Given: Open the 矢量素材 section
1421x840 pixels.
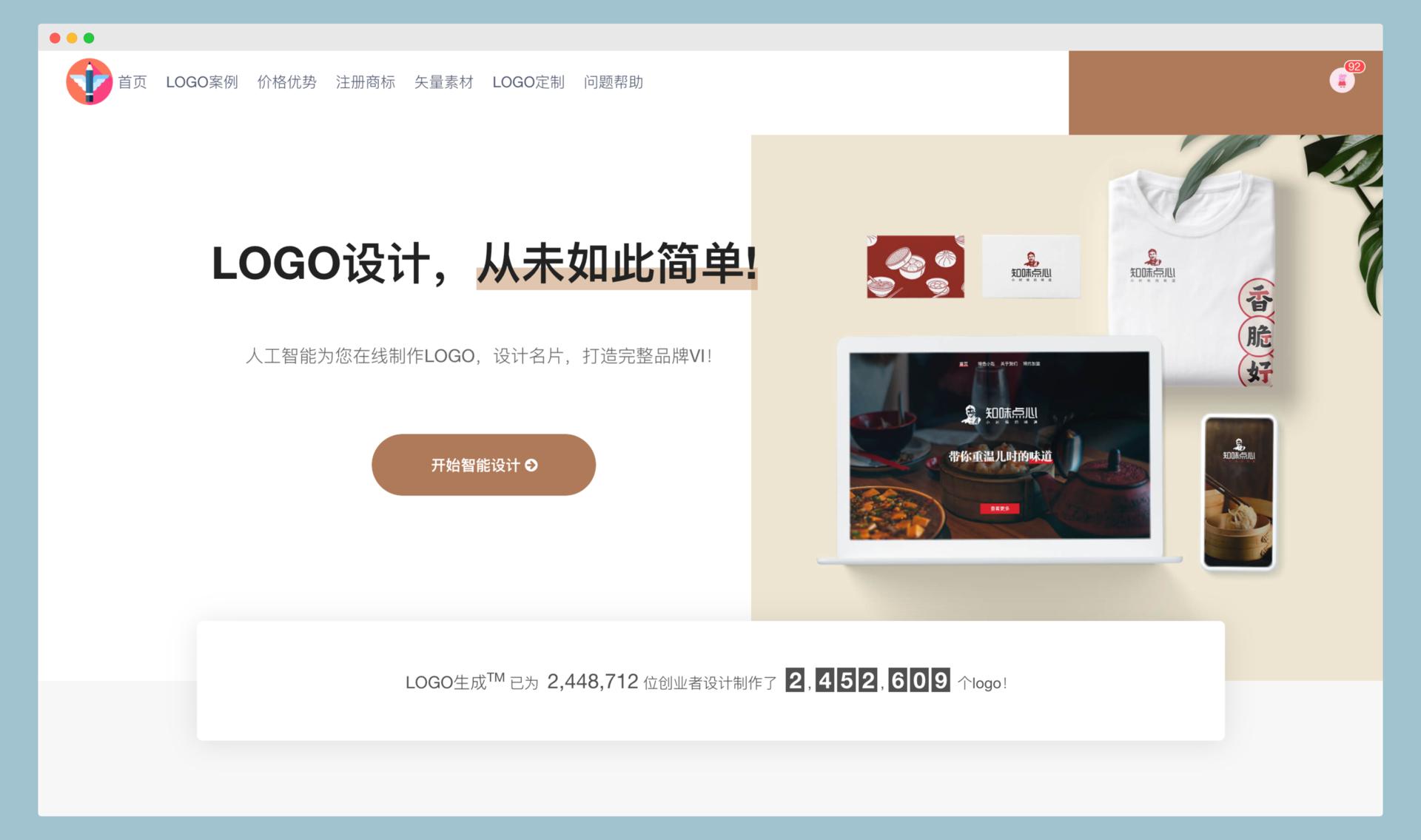Looking at the screenshot, I should click(x=444, y=82).
